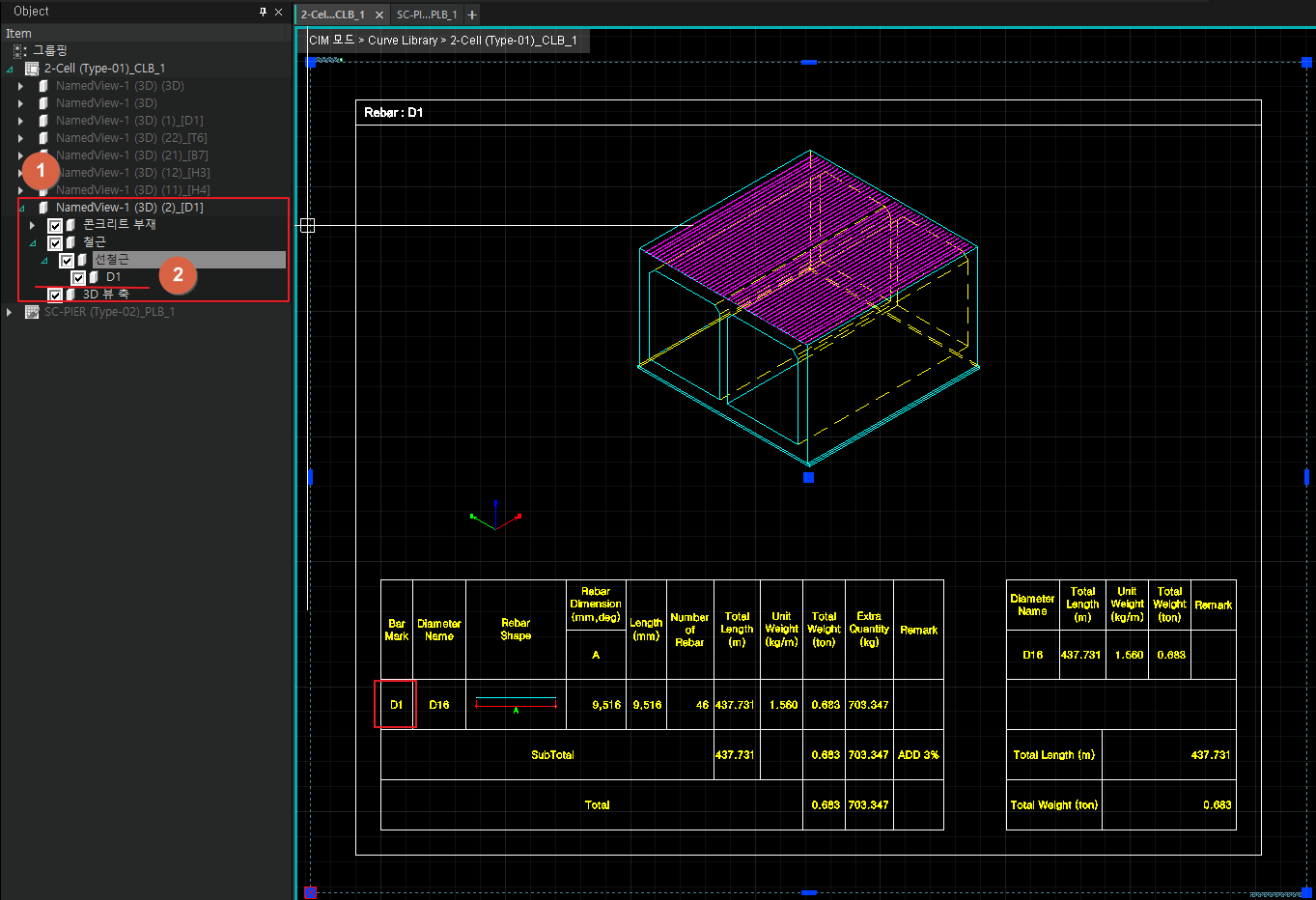Screen dimensions: 1316x900
Task: Click the Curve Library breadcrumb
Action: (x=403, y=40)
